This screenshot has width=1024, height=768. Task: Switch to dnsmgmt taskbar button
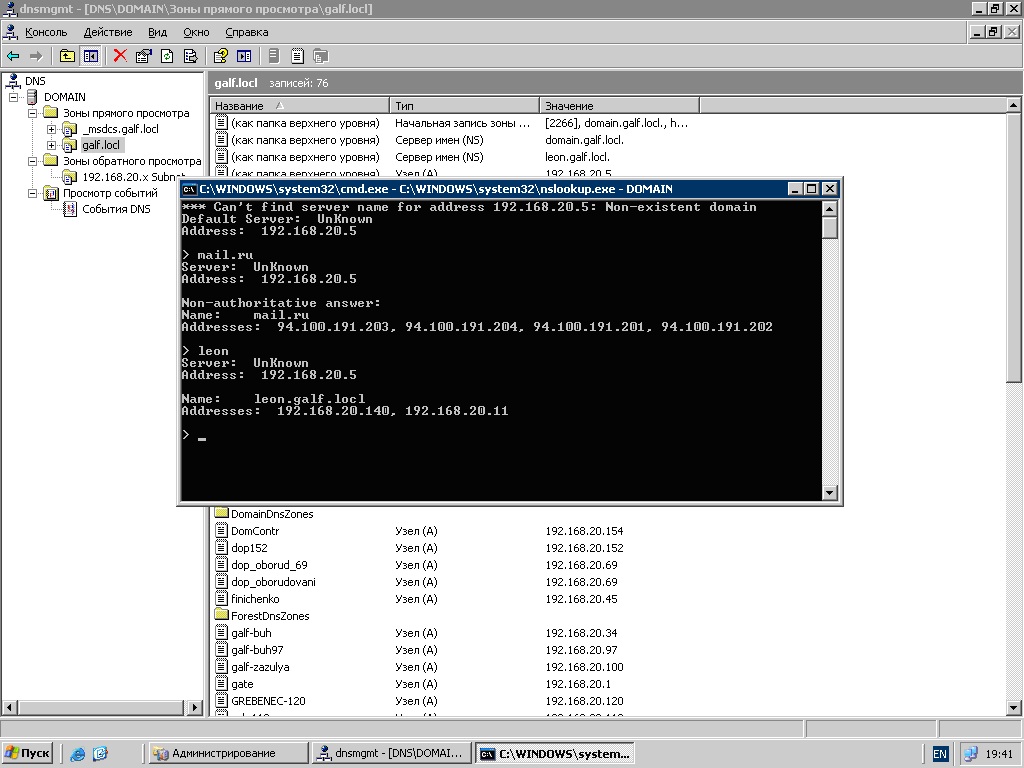(391, 754)
